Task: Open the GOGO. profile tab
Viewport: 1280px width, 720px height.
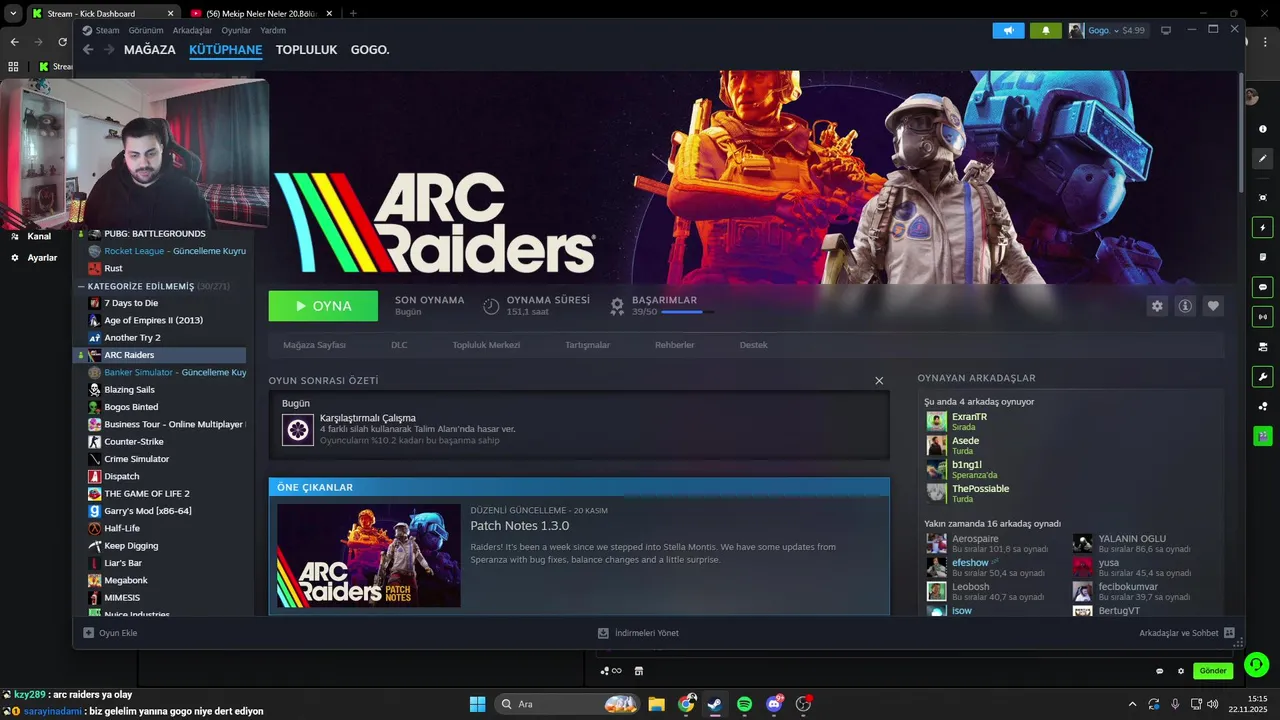Action: coord(370,49)
